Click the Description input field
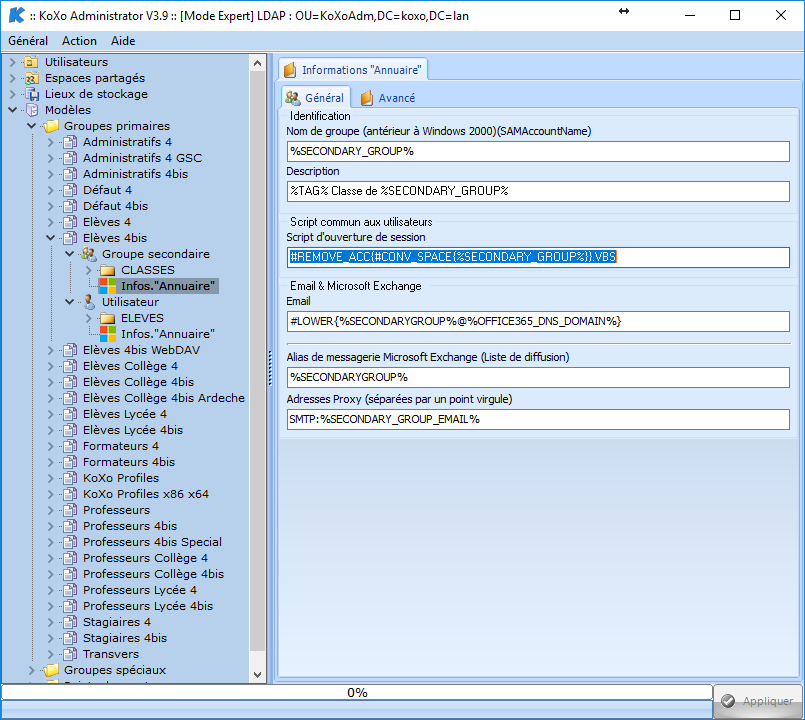This screenshot has height=720, width=805. [538, 191]
